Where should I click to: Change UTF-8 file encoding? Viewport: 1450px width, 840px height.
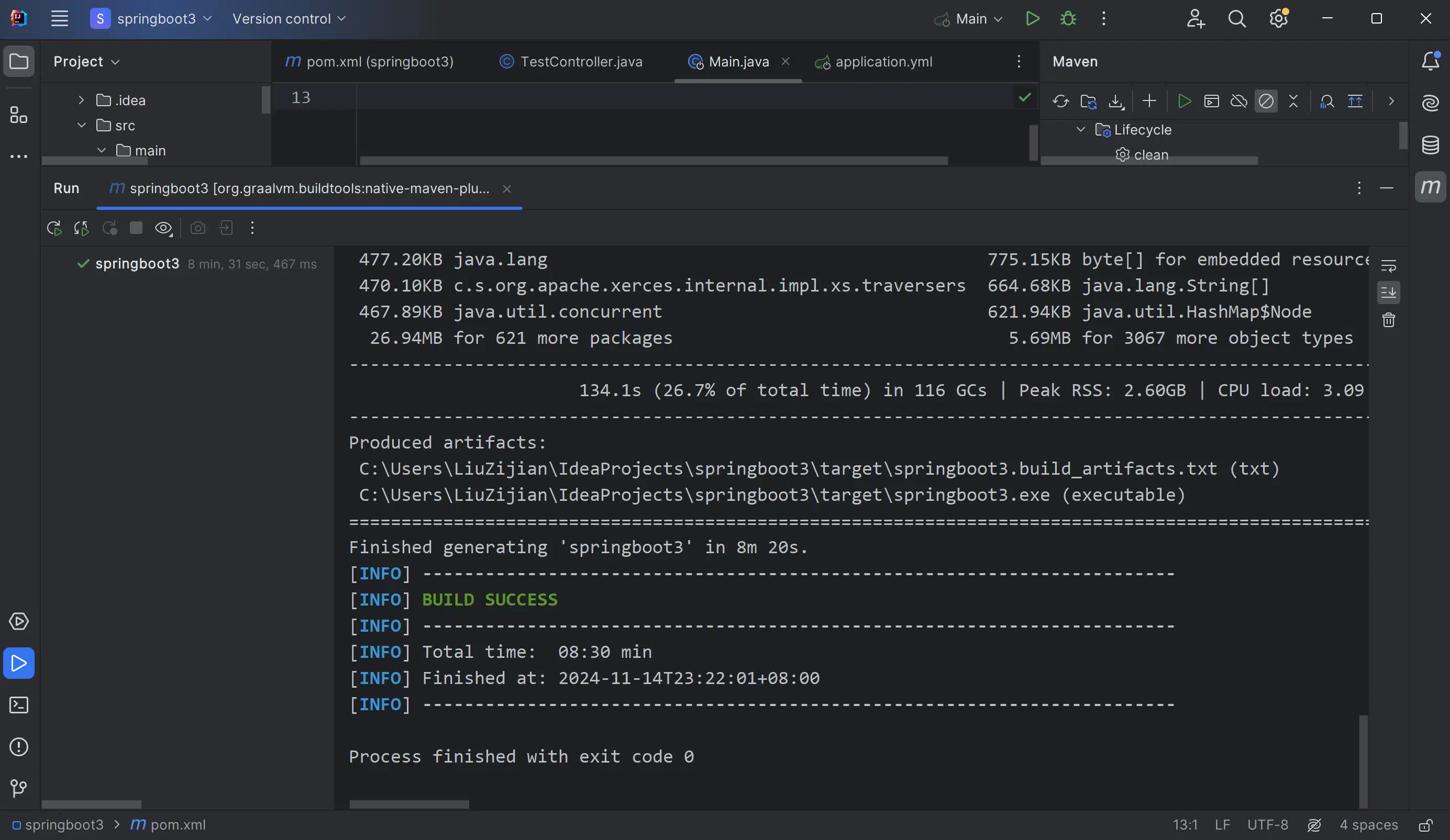pyautogui.click(x=1268, y=825)
